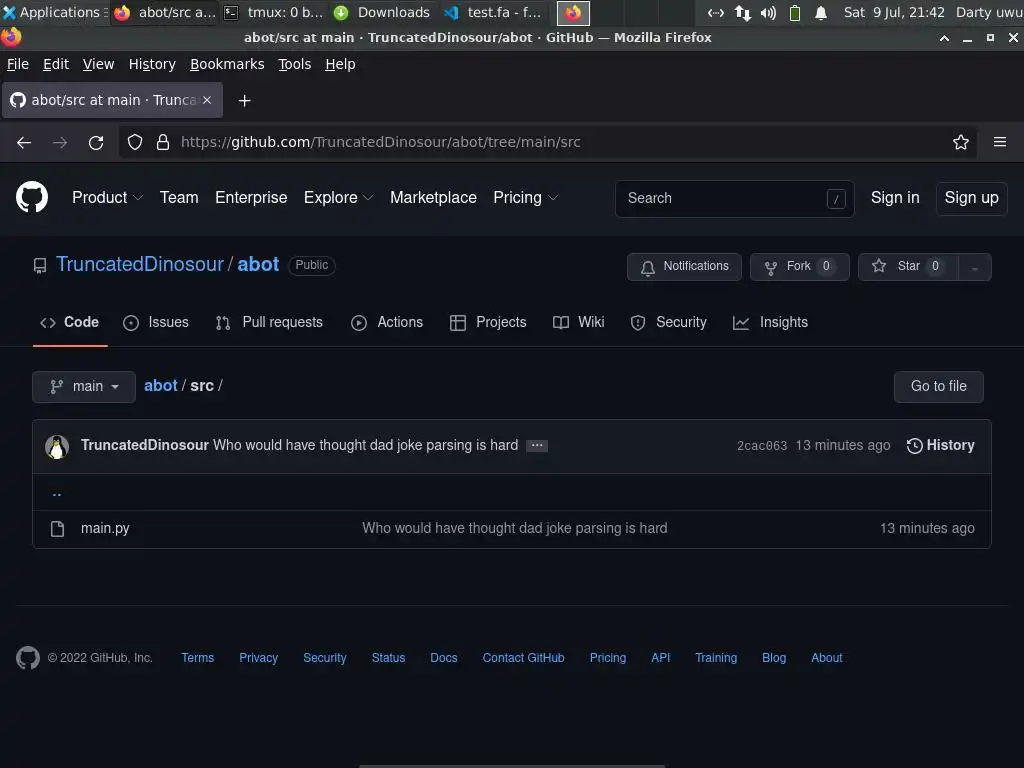The image size is (1024, 768).
Task: Bookmark this page with the star icon
Action: pos(961,142)
